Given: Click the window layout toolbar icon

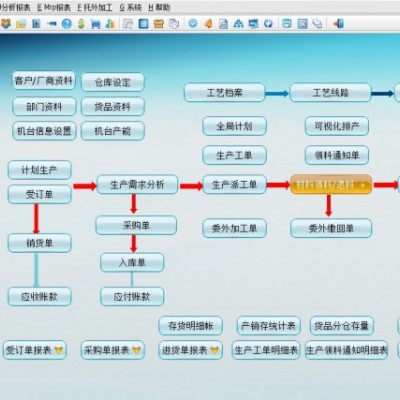Looking at the screenshot, I should pos(287,24).
